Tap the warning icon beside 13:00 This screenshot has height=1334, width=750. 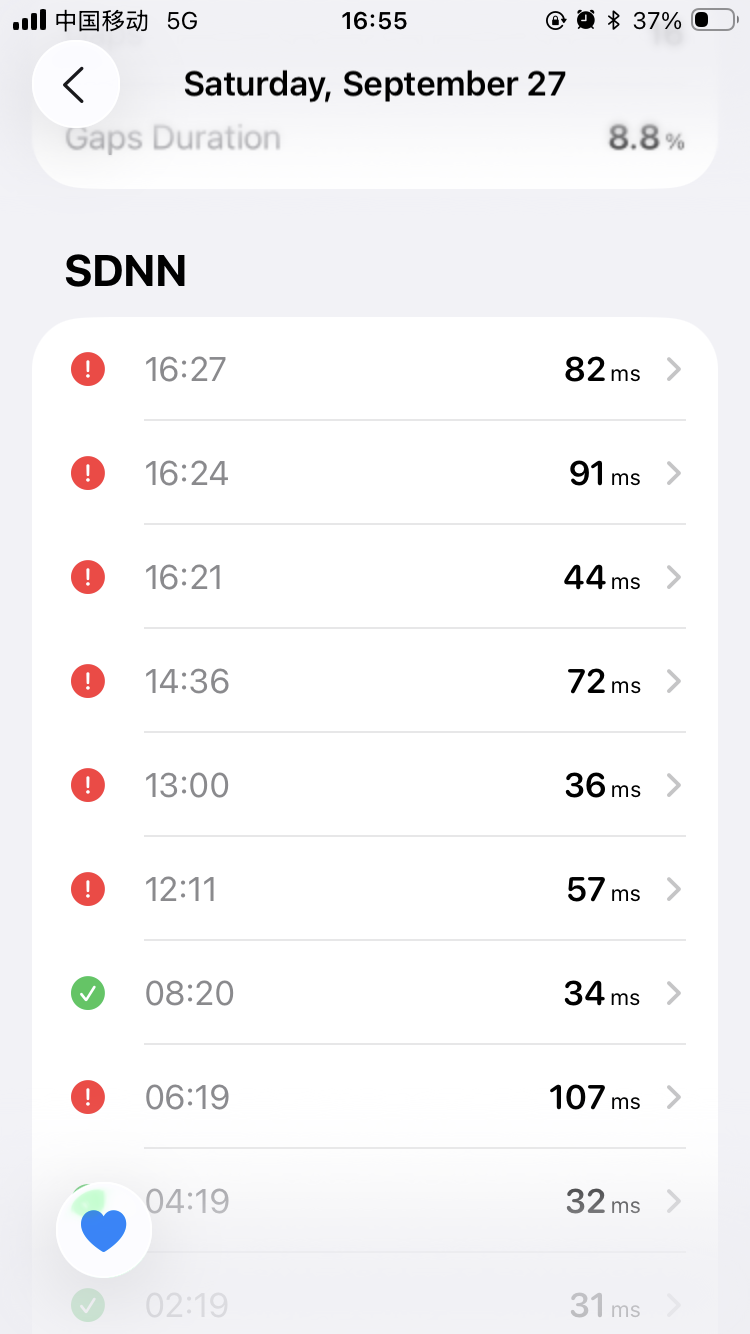[88, 786]
